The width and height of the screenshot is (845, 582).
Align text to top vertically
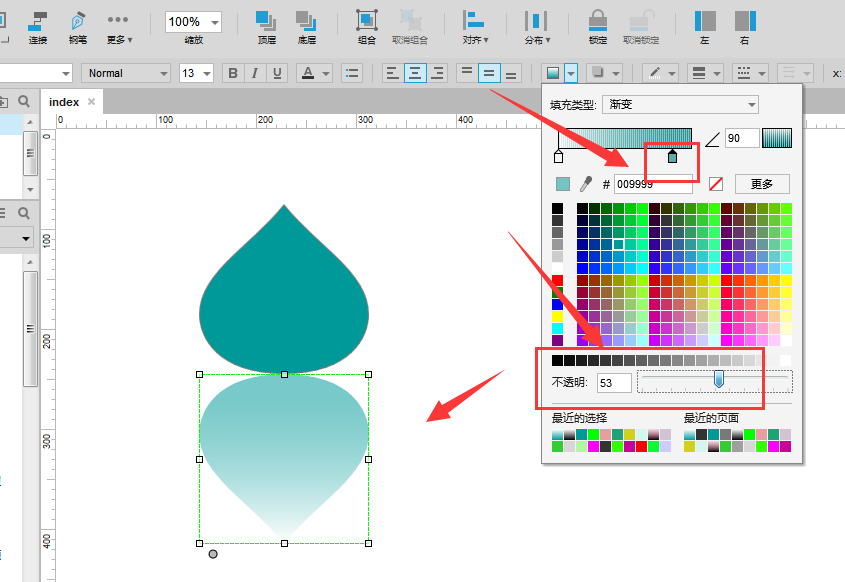click(467, 73)
